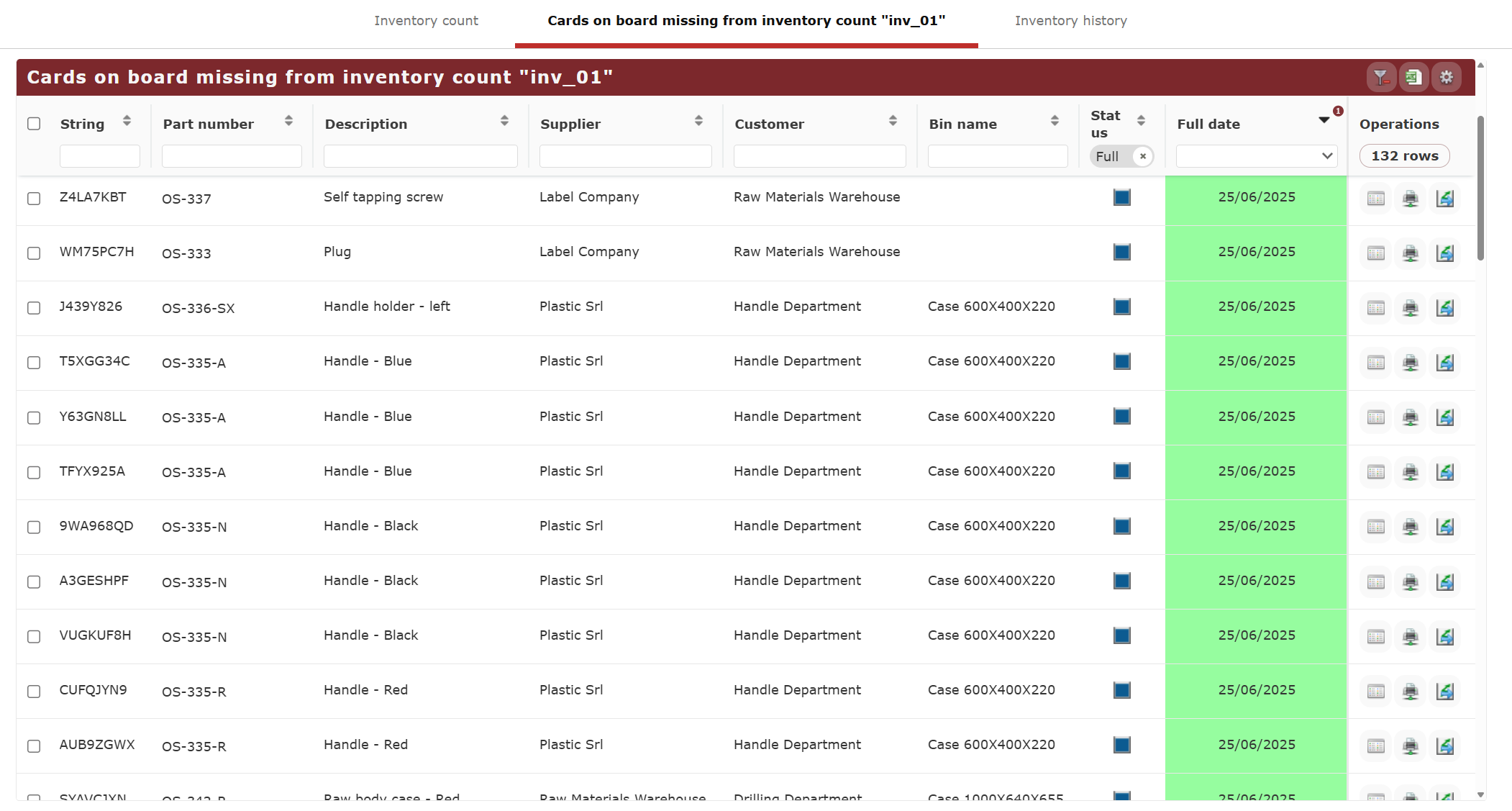Open table settings gear icon
The image size is (1512, 811).
click(x=1447, y=77)
